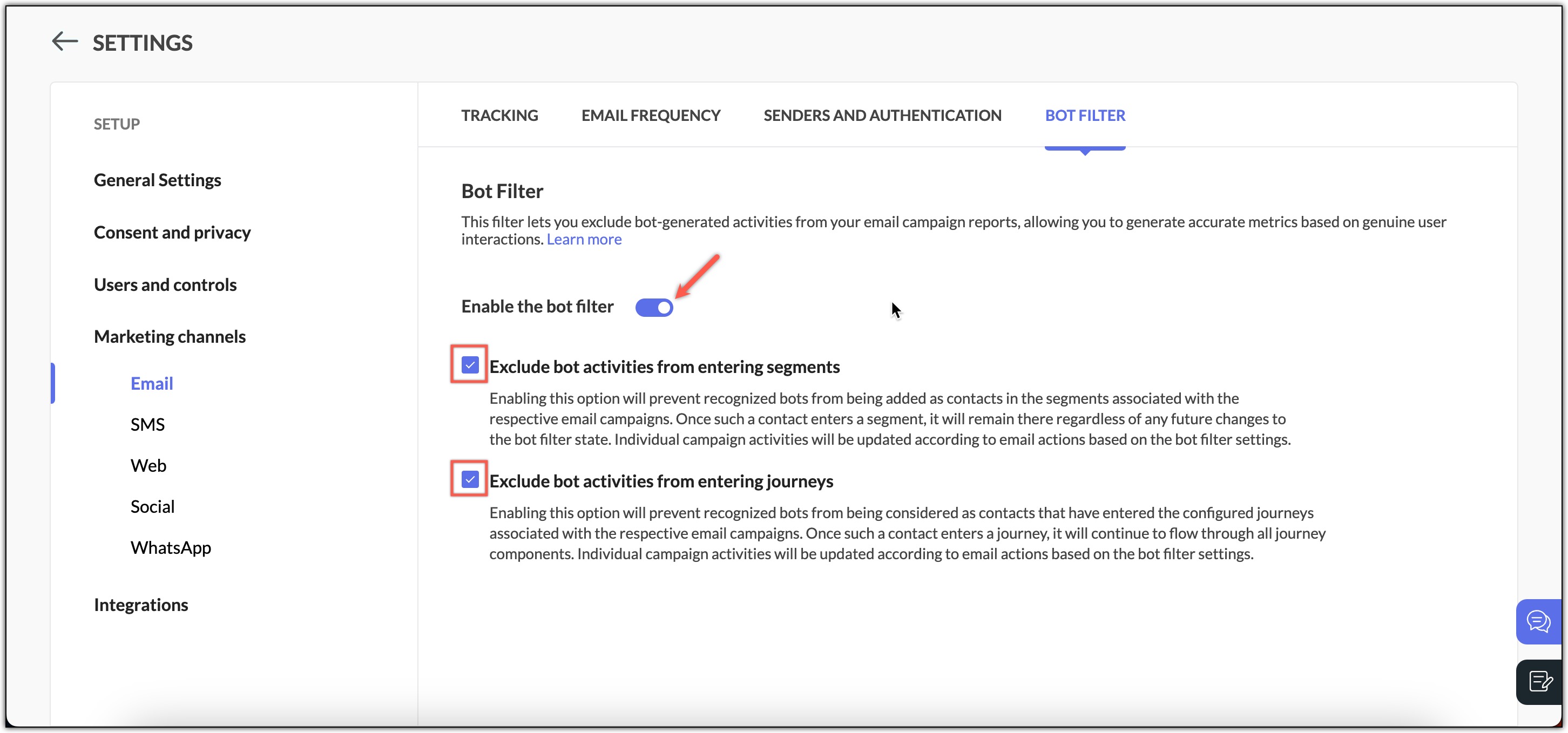Select the Bot Filter tab

(1085, 115)
